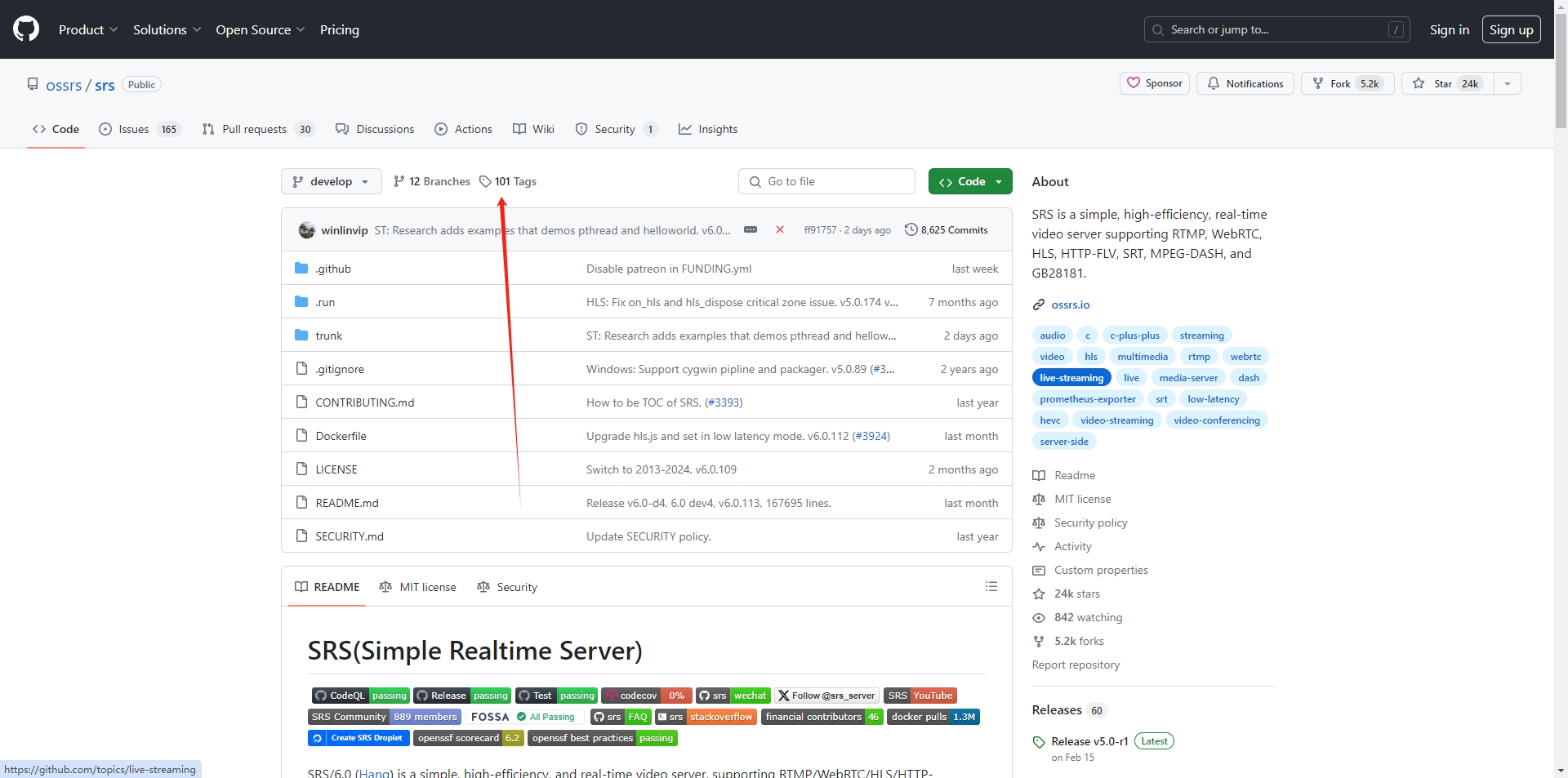Click the prometheus-exporter topic tag
Screen dimensions: 1568x778
tap(1088, 399)
